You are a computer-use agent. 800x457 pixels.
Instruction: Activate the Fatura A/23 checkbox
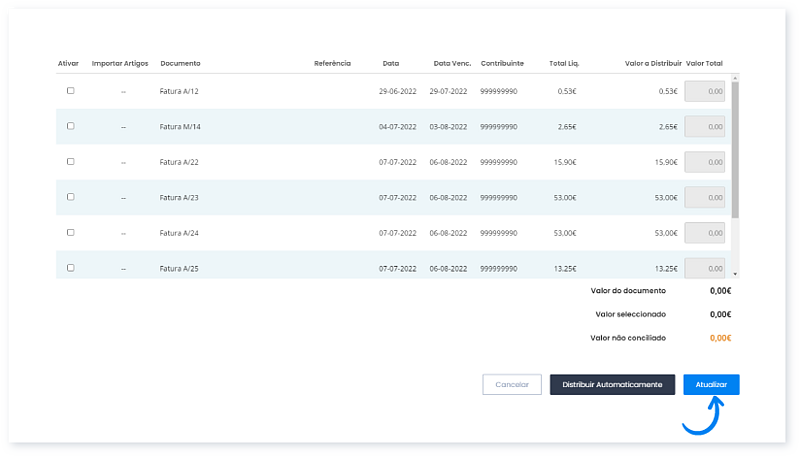(70, 197)
